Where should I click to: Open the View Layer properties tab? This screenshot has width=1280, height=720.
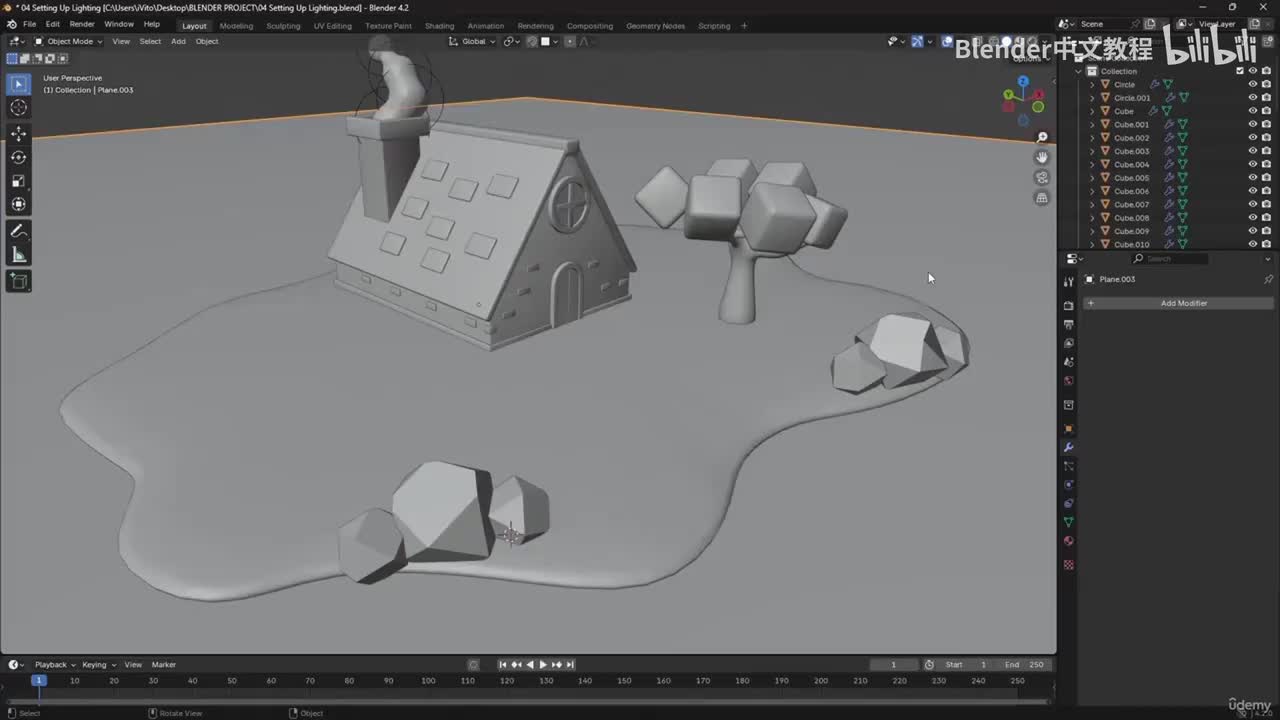pos(1068,343)
